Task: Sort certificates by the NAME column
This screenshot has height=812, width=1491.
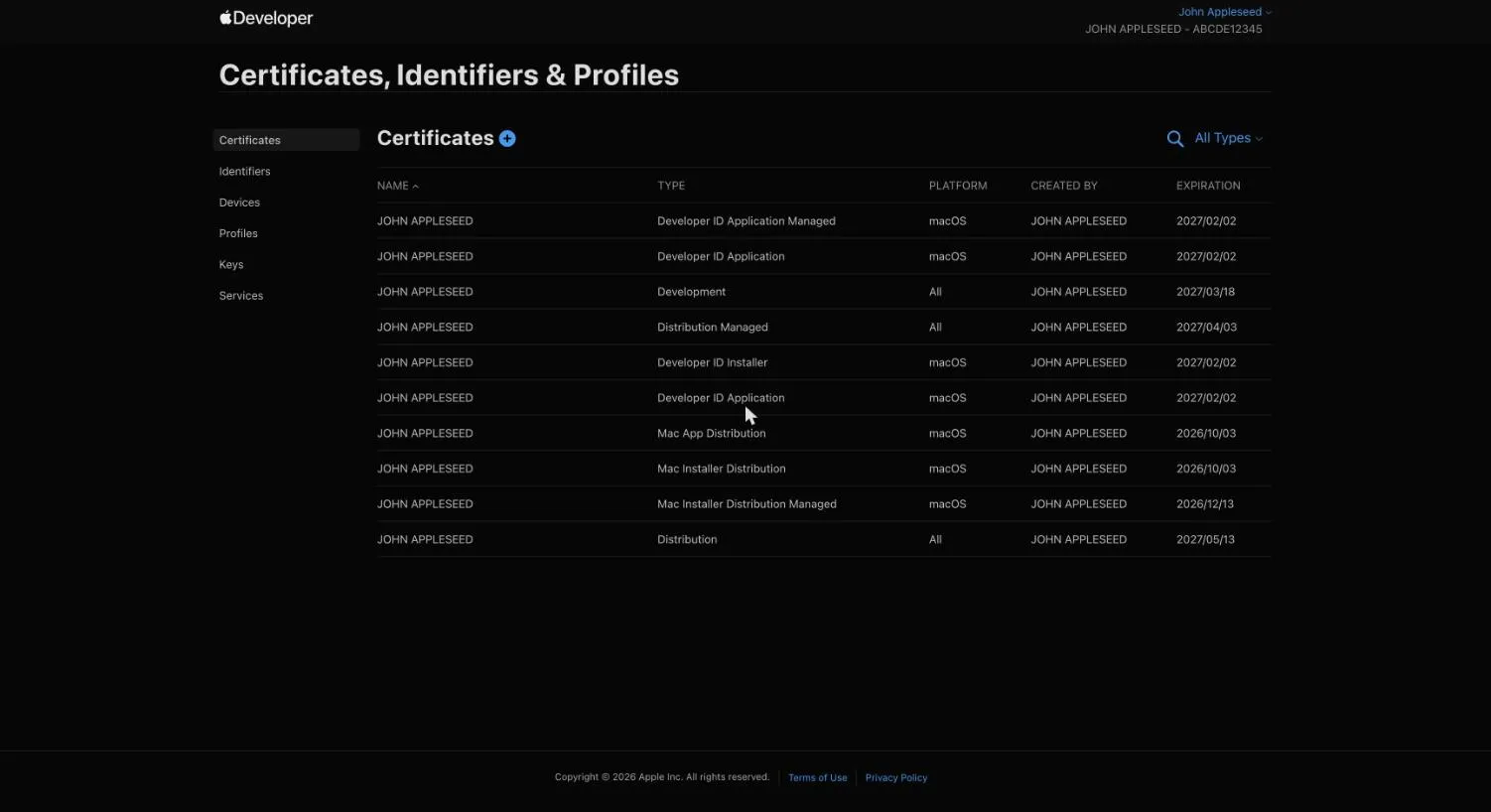Action: pyautogui.click(x=398, y=186)
